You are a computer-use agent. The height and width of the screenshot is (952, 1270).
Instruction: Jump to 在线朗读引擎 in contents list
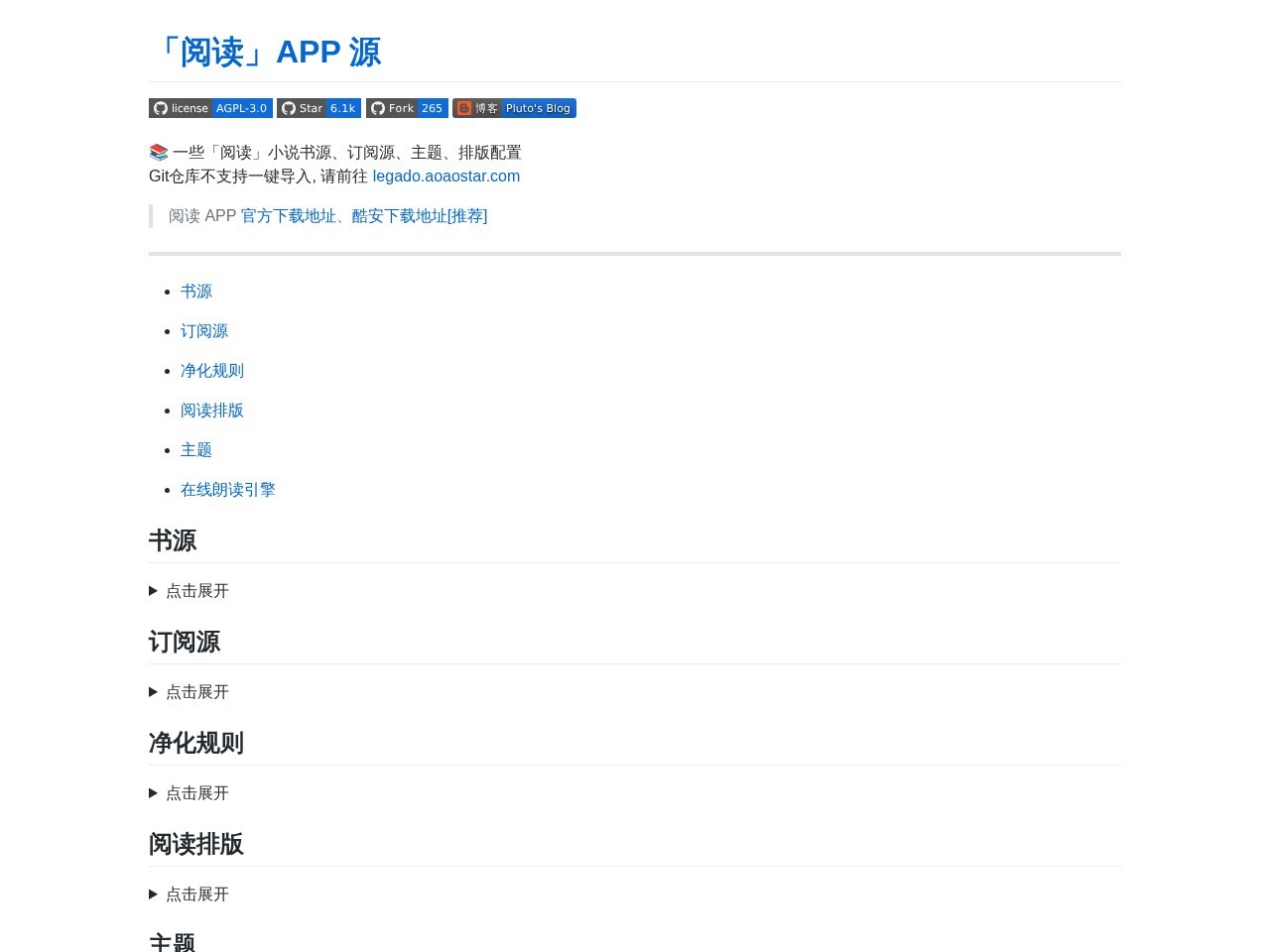pyautogui.click(x=228, y=490)
